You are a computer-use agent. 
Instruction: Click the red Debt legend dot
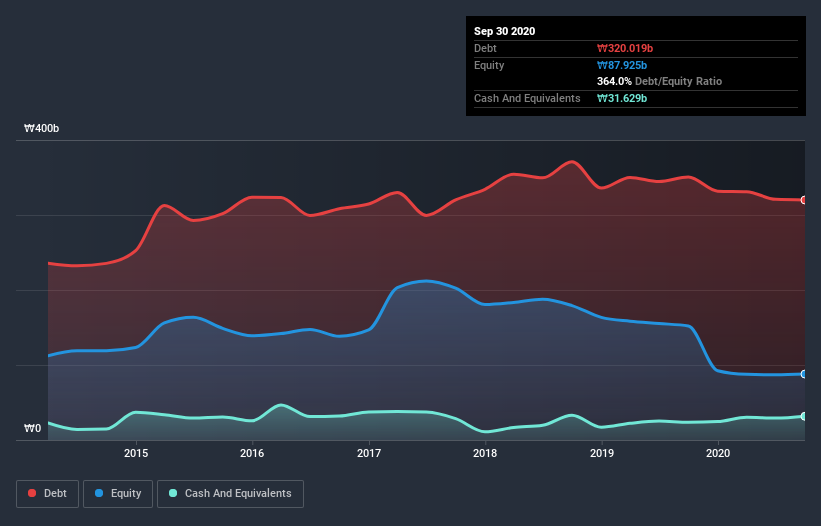[x=32, y=493]
